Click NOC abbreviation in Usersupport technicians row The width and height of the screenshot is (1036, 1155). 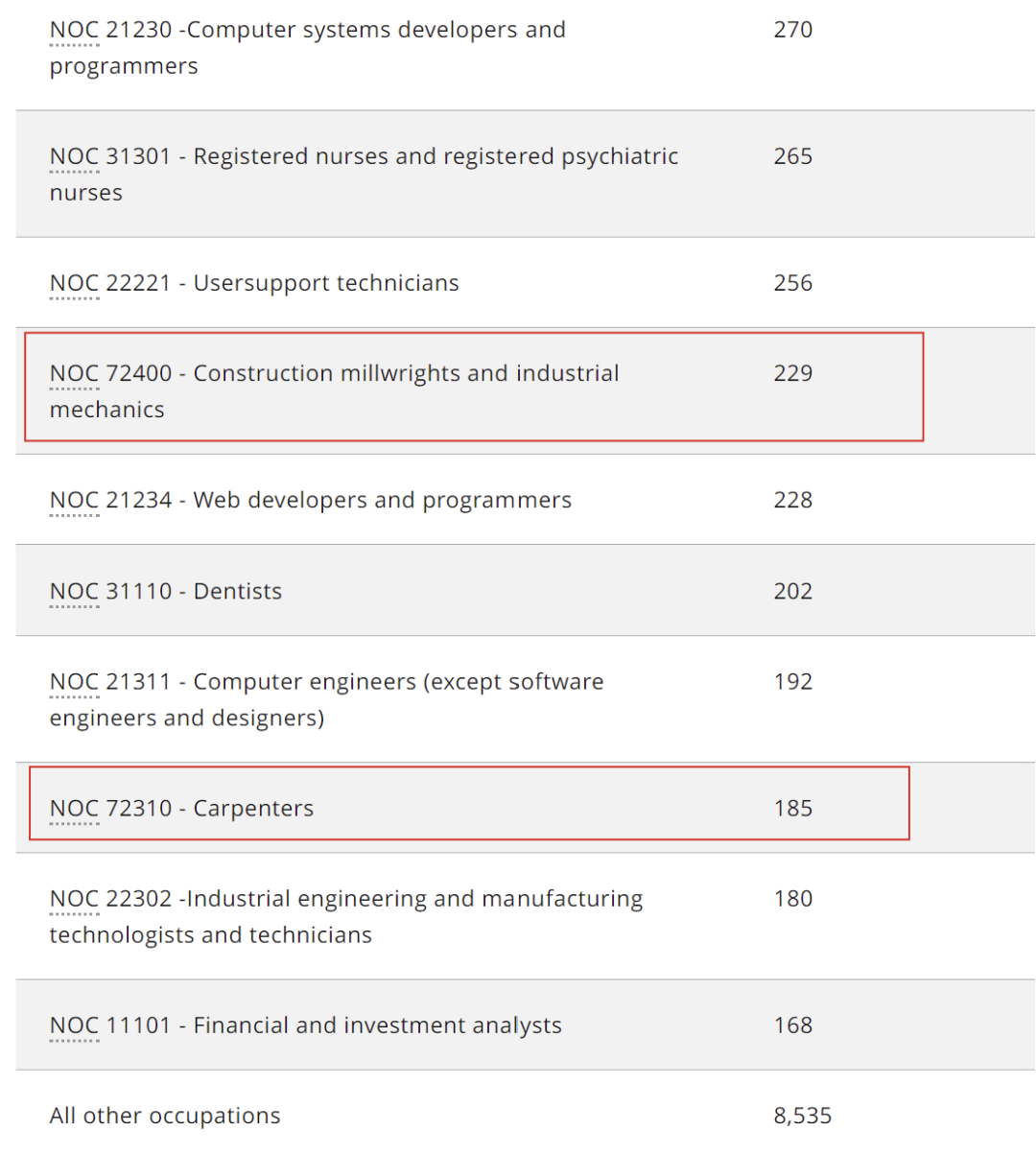74,283
